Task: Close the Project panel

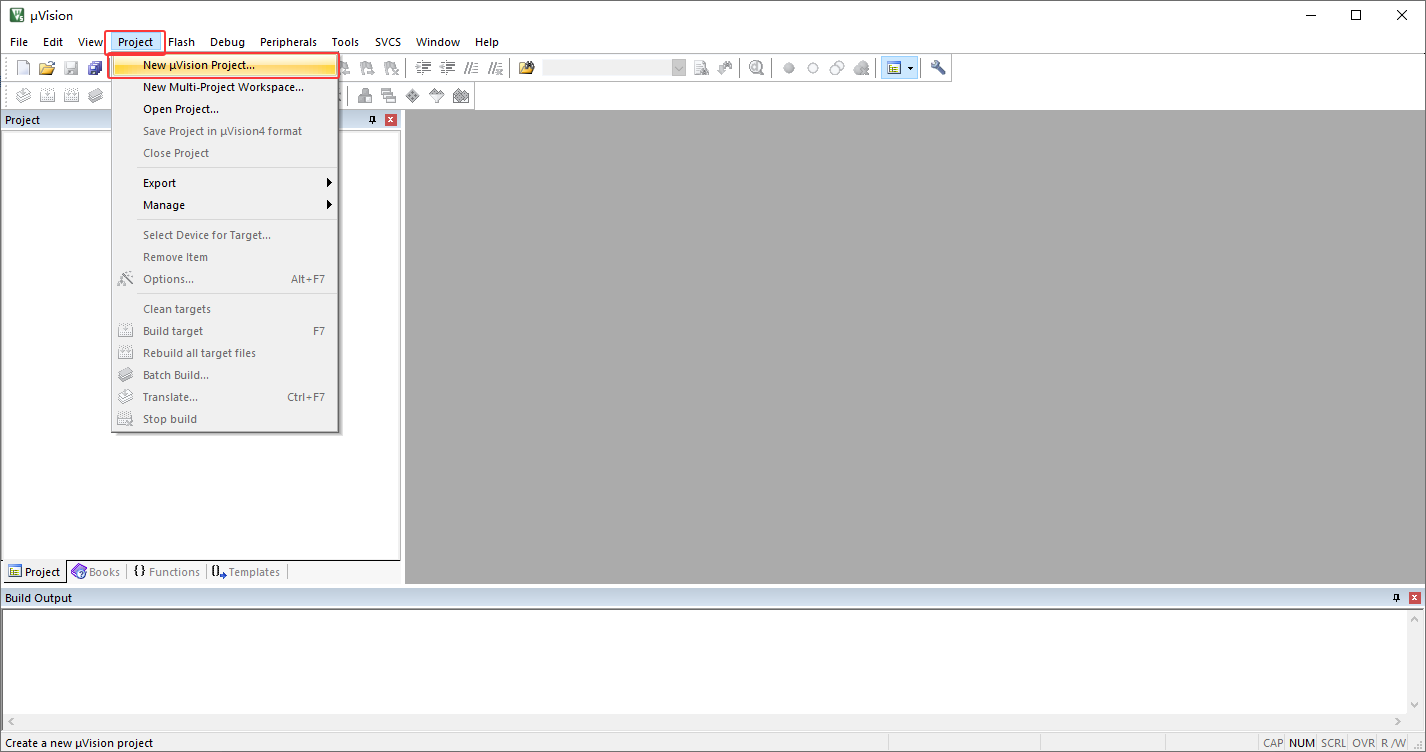Action: tap(391, 120)
